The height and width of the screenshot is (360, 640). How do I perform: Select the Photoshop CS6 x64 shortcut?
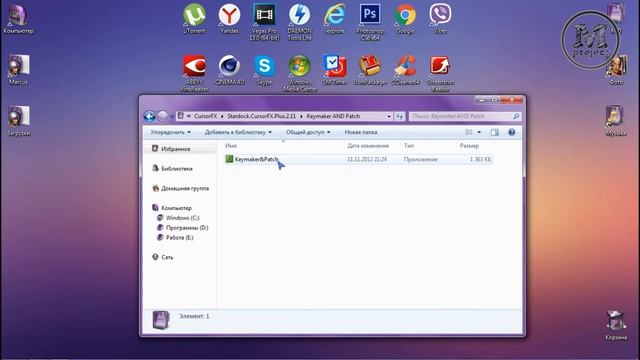point(370,22)
